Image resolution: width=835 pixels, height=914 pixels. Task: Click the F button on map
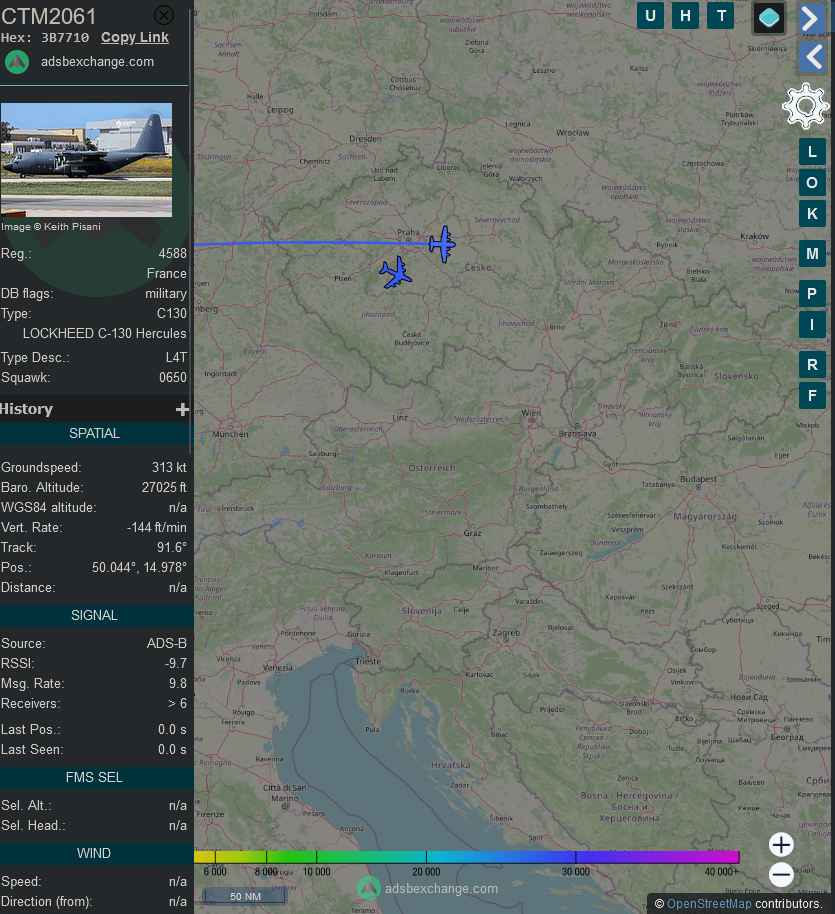click(x=812, y=396)
